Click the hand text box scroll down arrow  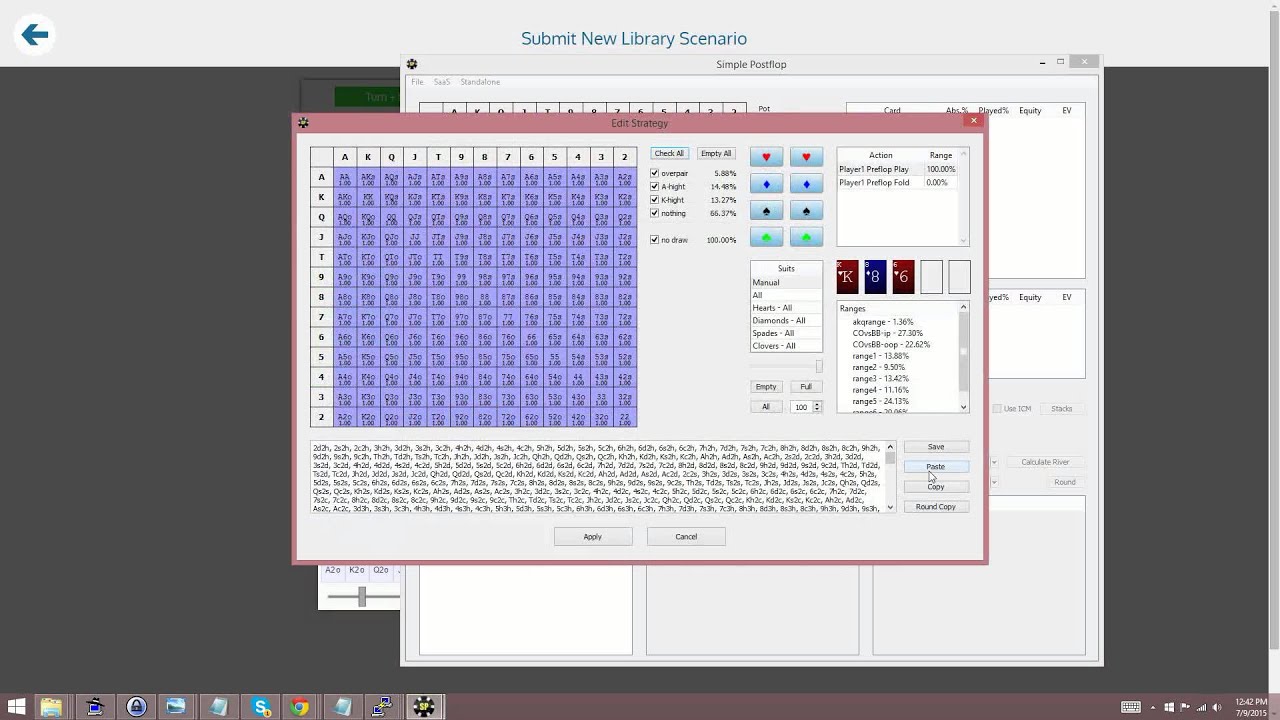point(890,508)
